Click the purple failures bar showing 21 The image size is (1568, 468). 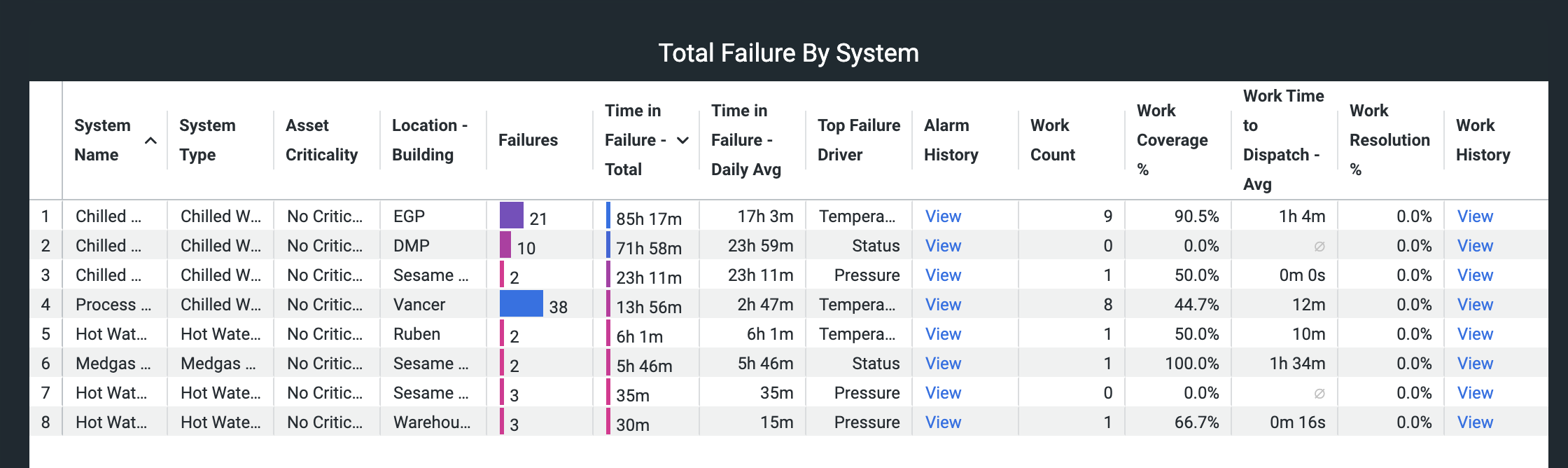(x=511, y=216)
